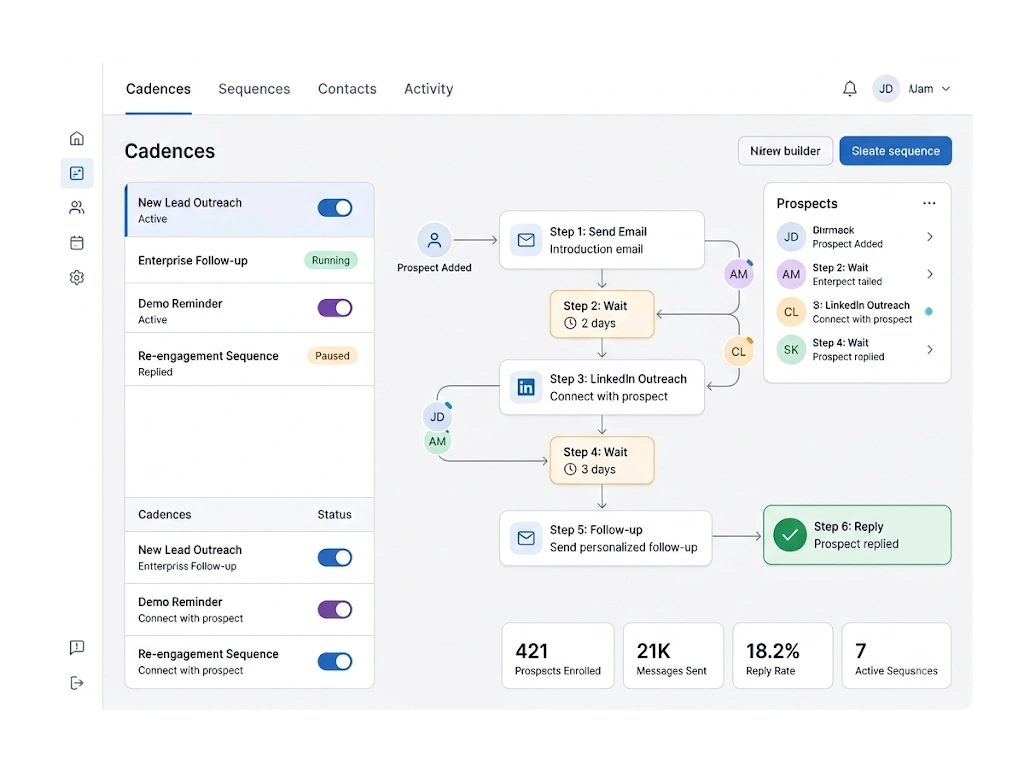This screenshot has width=1024, height=765.
Task: Open the Contacts people sidebar icon
Action: coord(76,208)
